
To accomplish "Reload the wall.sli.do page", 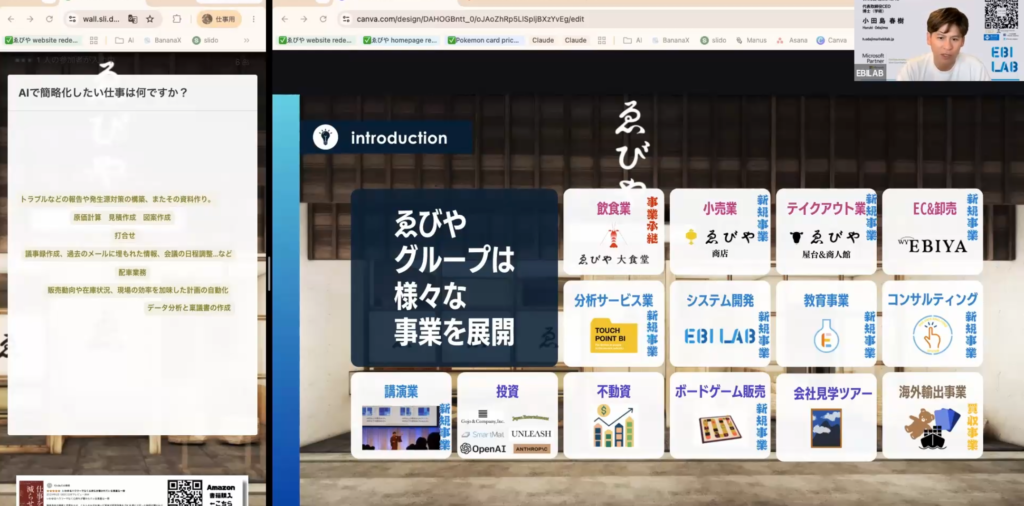I will pyautogui.click(x=50, y=19).
